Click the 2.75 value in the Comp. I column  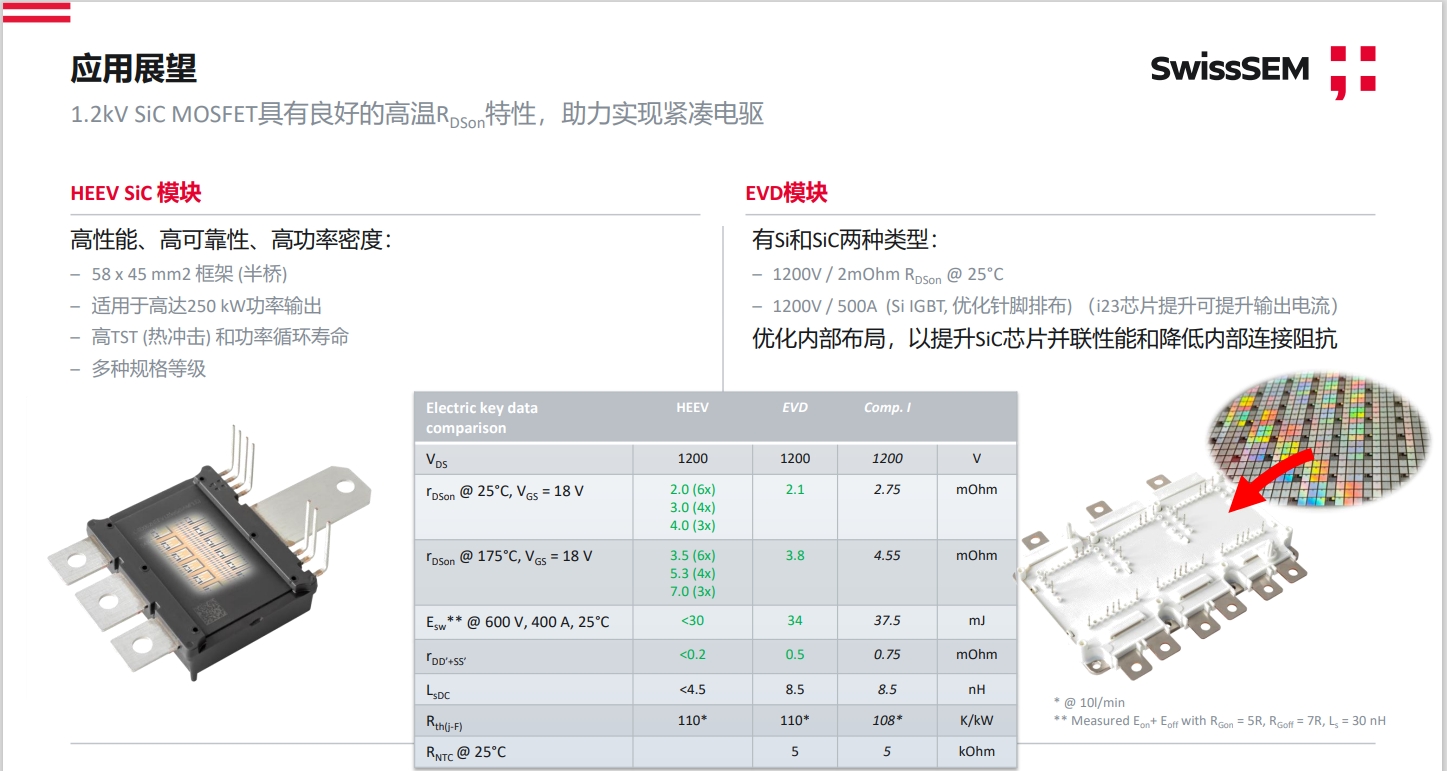coord(887,490)
